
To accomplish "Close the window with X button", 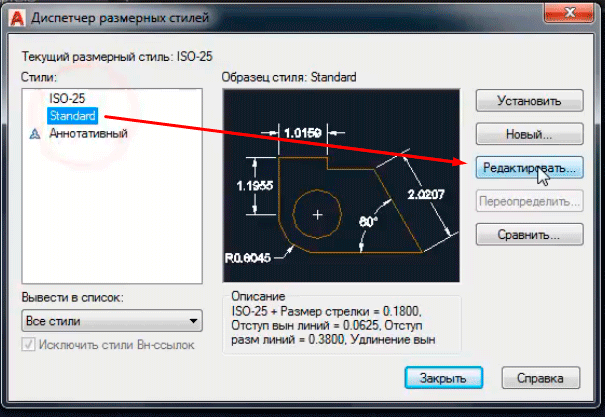I will pos(569,13).
